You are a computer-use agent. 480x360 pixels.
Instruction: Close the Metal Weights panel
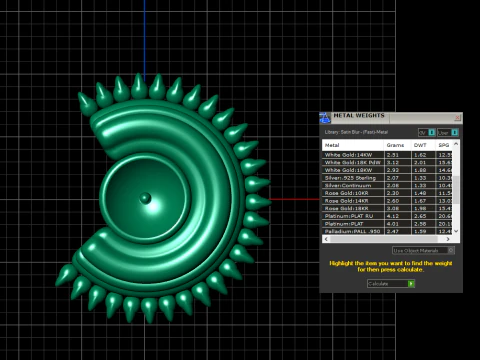click(457, 117)
